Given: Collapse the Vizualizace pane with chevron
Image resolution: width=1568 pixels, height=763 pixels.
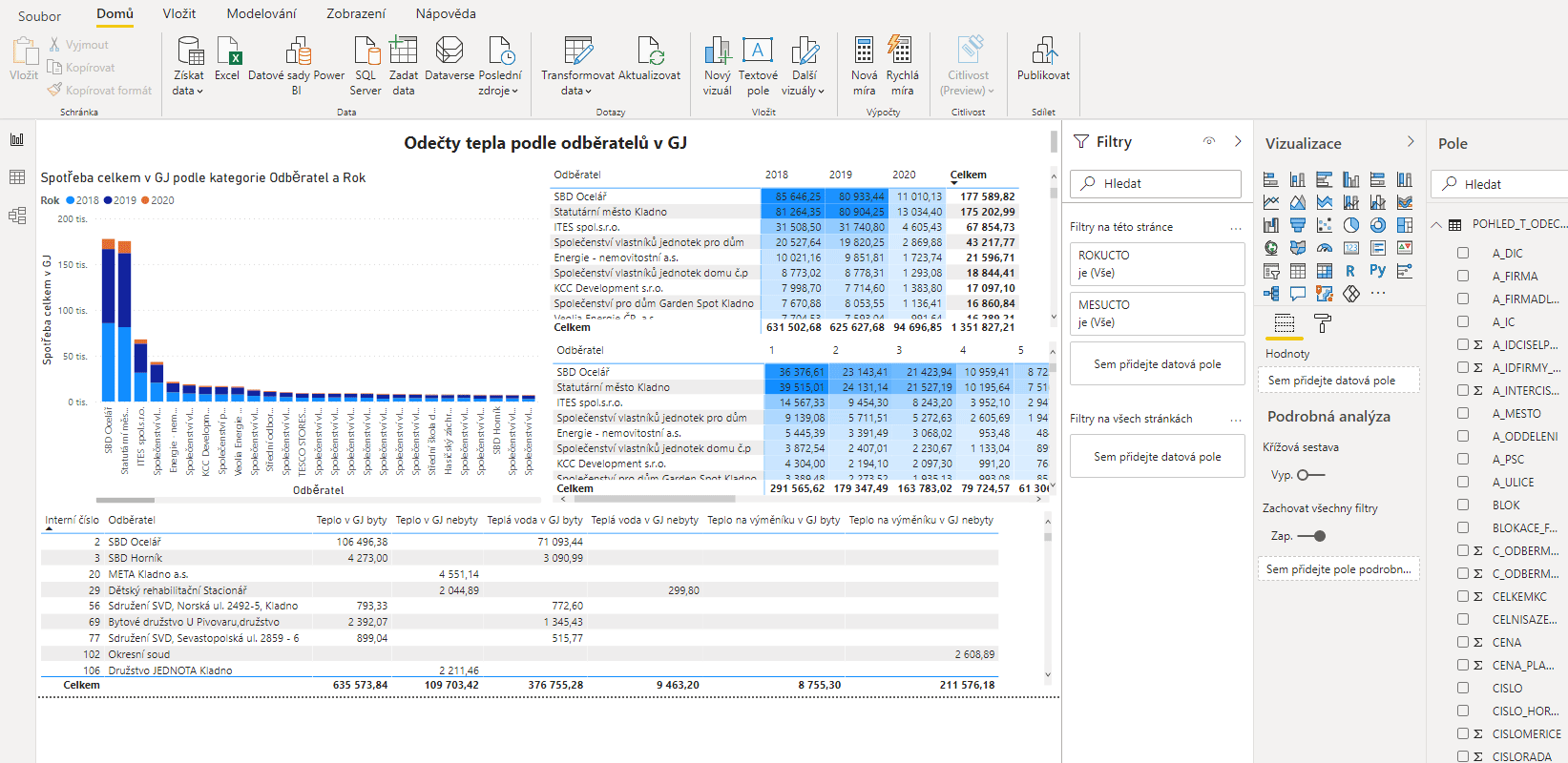Looking at the screenshot, I should point(1411,142).
